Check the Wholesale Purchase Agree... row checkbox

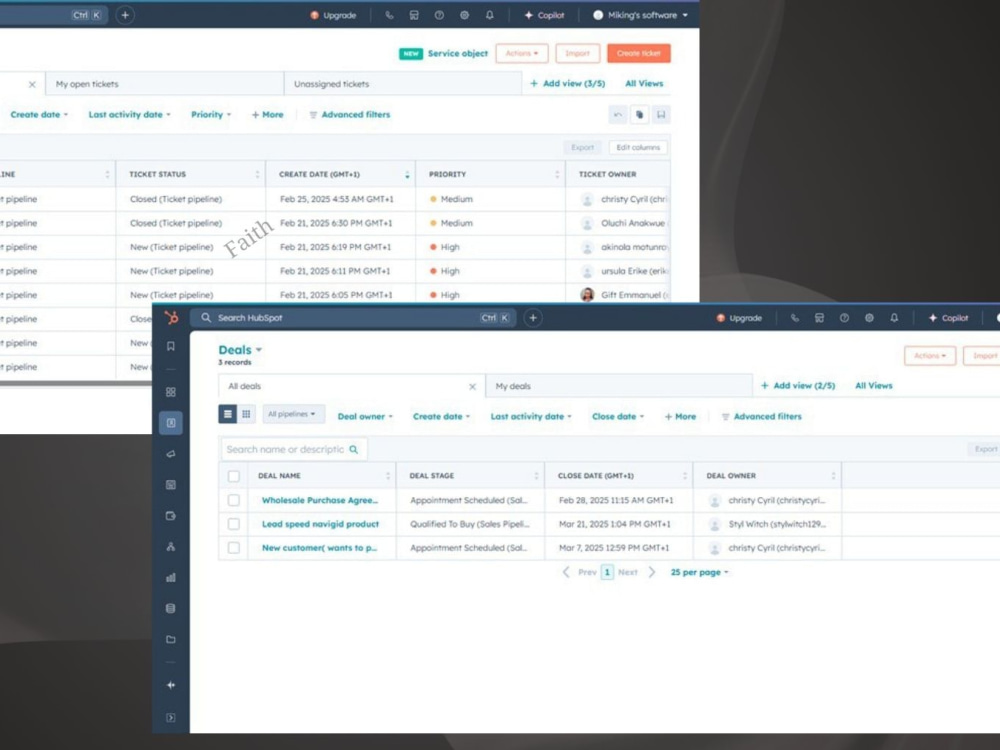233,501
